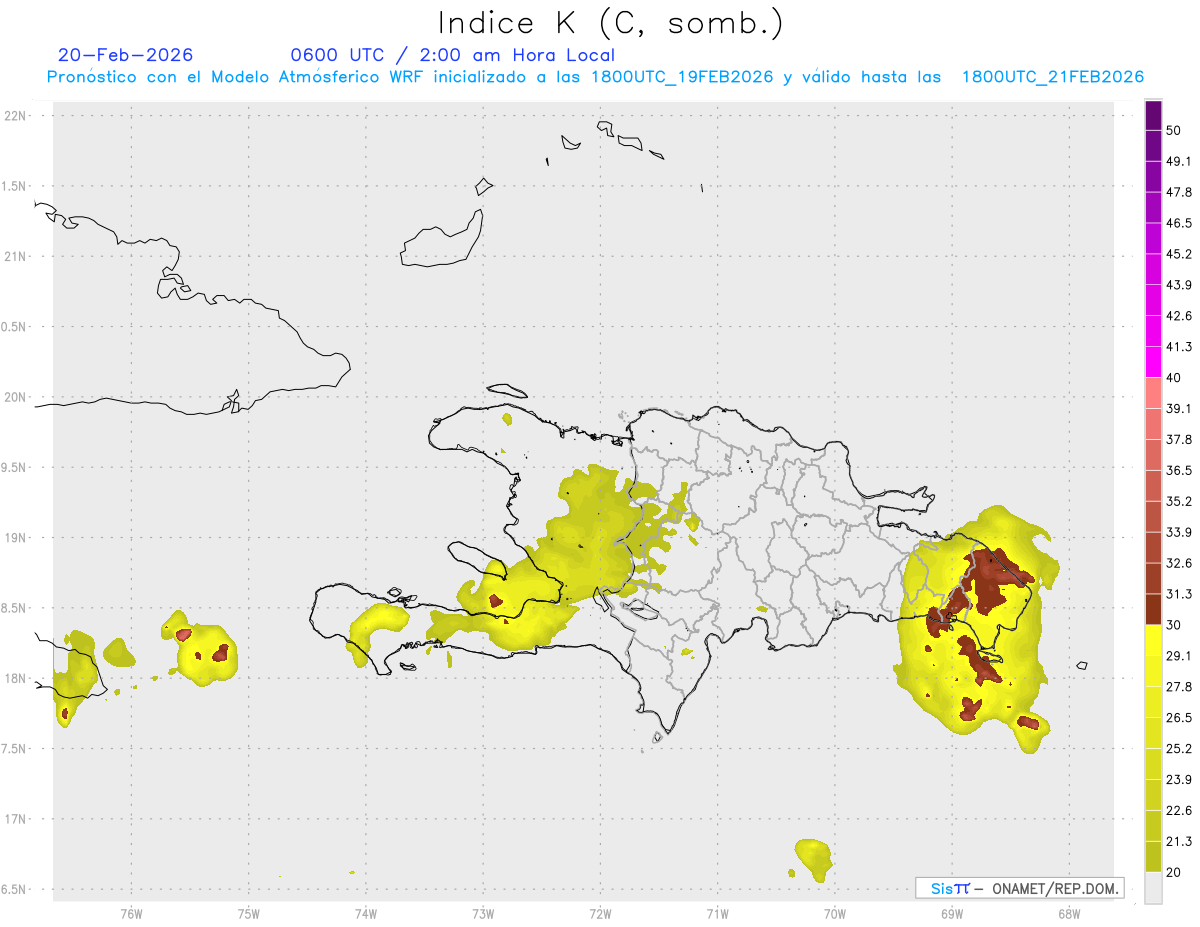Screen dimensions: 1200x927
Task: Click the legend value '27.8'
Action: tap(1179, 686)
